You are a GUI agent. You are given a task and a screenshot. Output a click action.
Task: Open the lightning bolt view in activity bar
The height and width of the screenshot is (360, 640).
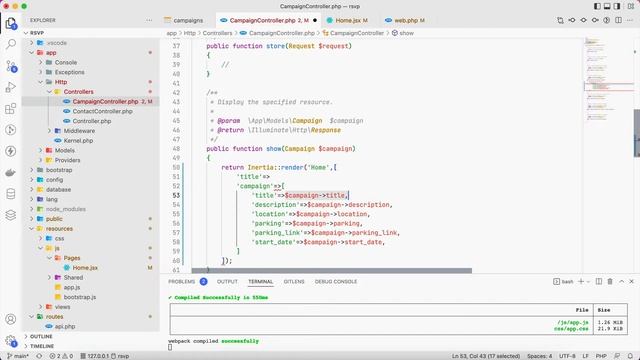11,151
